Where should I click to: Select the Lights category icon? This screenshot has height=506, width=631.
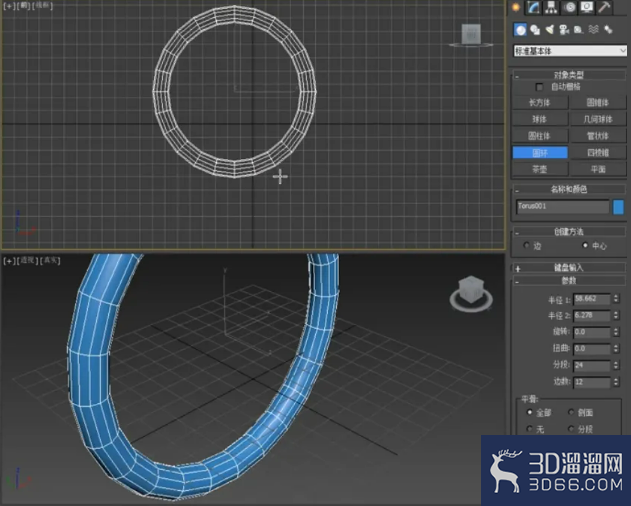point(549,30)
